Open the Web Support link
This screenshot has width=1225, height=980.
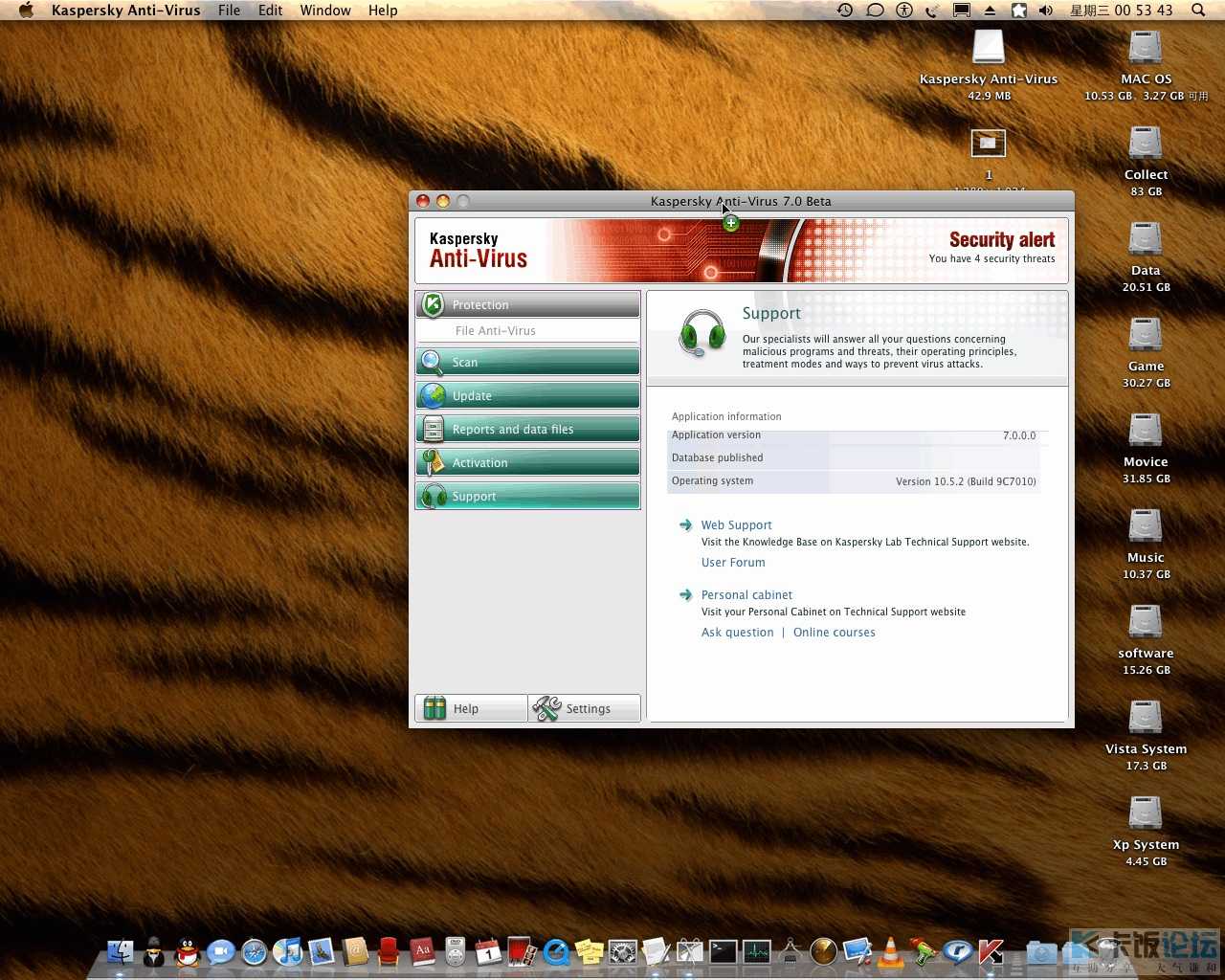point(736,525)
